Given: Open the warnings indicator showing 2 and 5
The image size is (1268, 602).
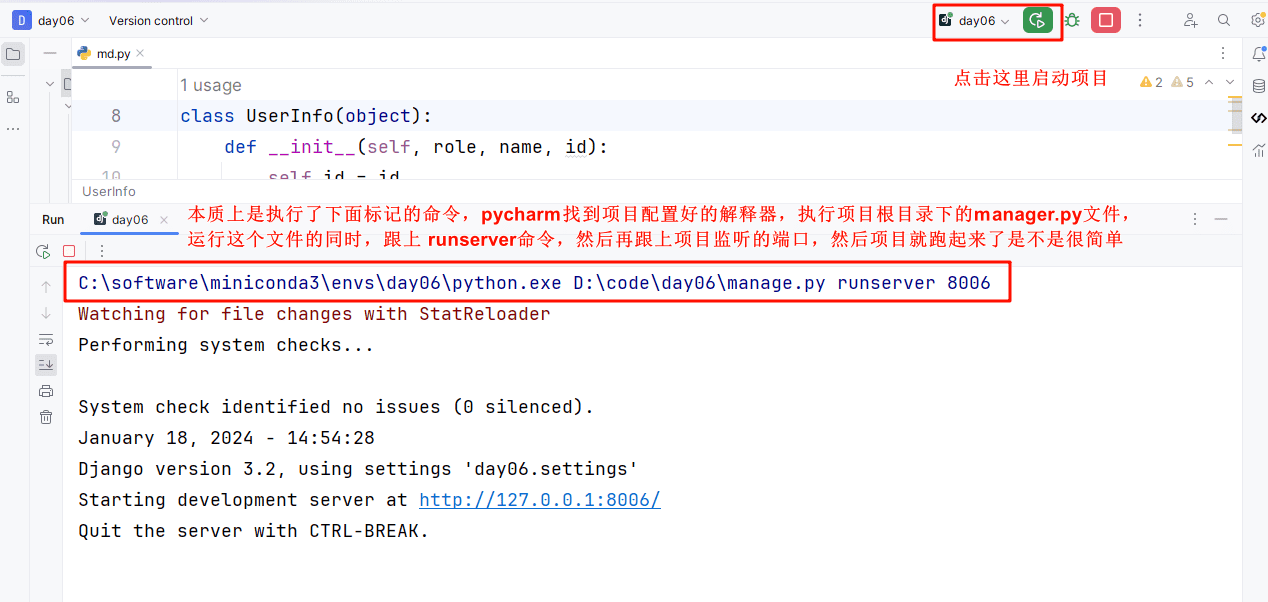Looking at the screenshot, I should [1166, 82].
